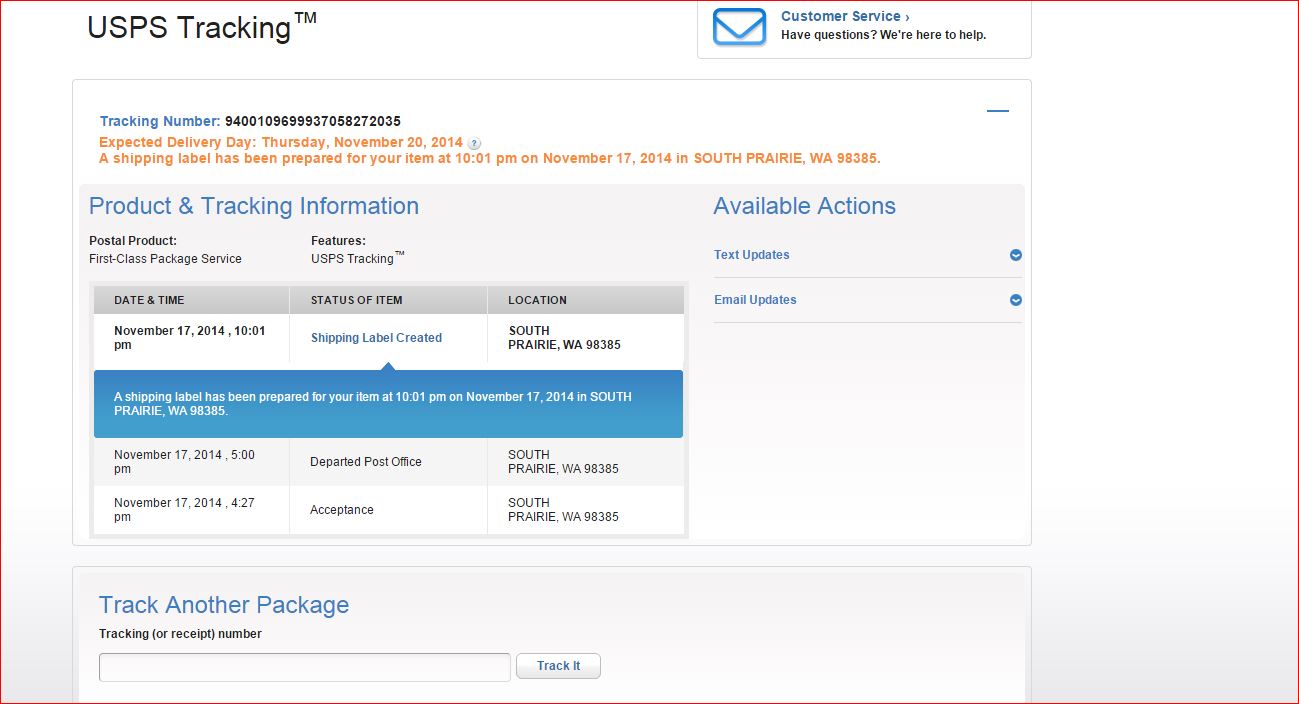The image size is (1299, 704).
Task: Click the November 17, 2014, 5:00 pm cell
Action: [x=191, y=462]
